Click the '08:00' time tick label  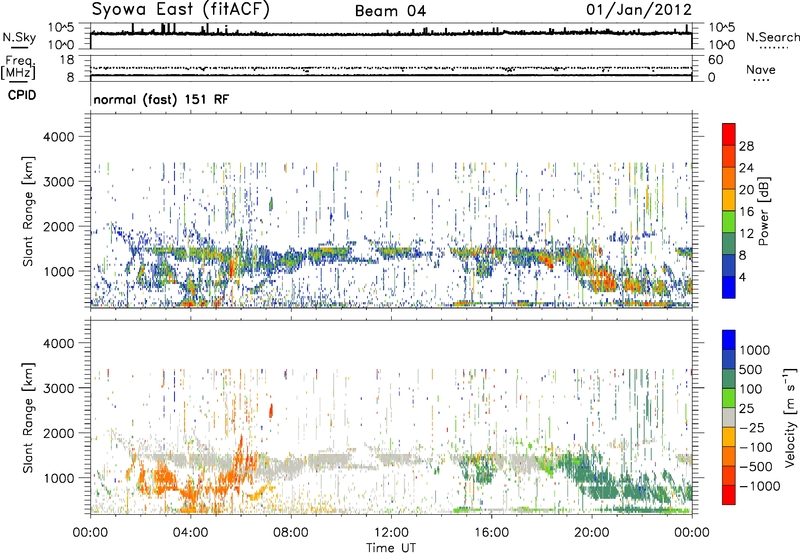coord(291,533)
